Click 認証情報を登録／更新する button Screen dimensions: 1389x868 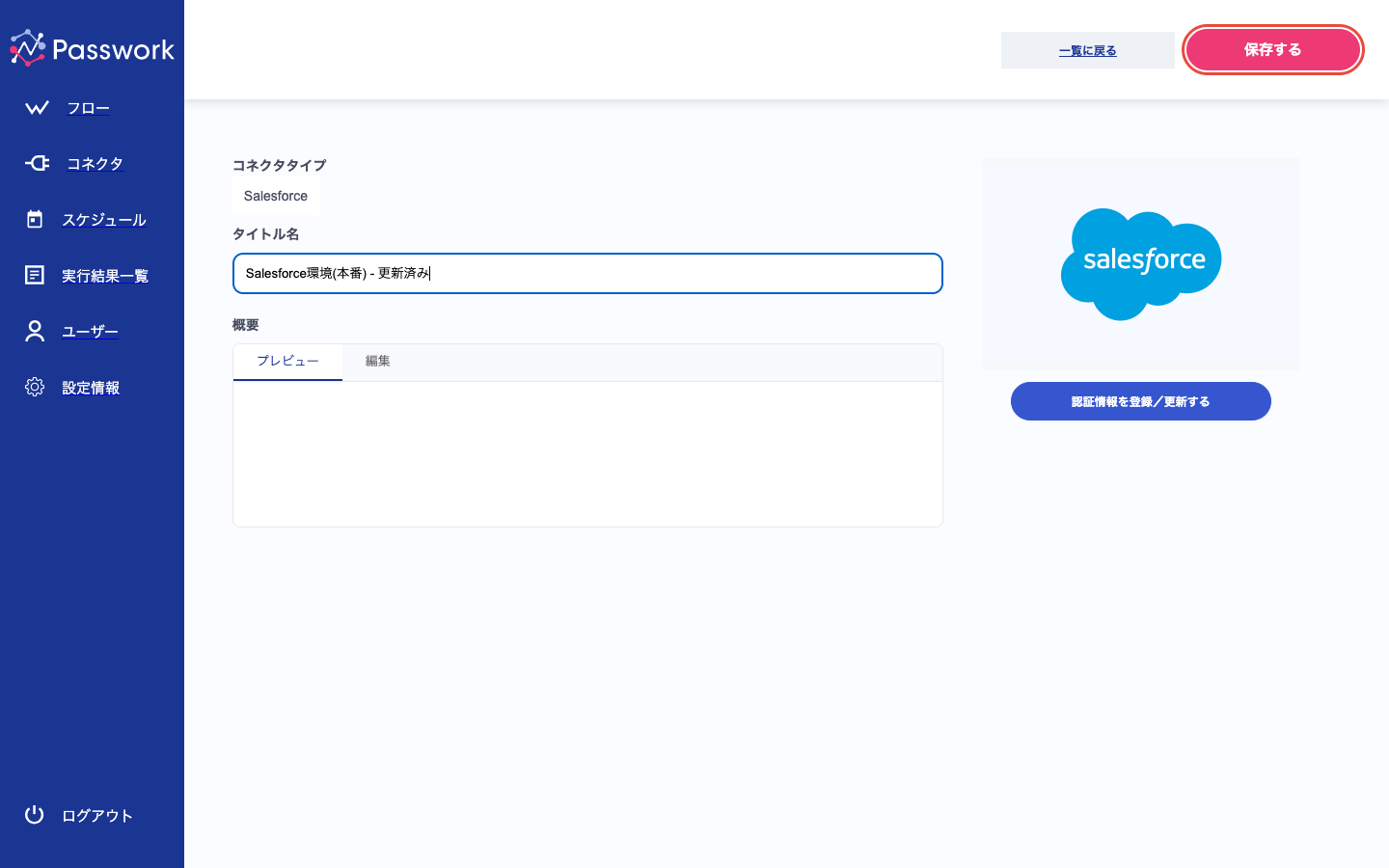point(1141,401)
